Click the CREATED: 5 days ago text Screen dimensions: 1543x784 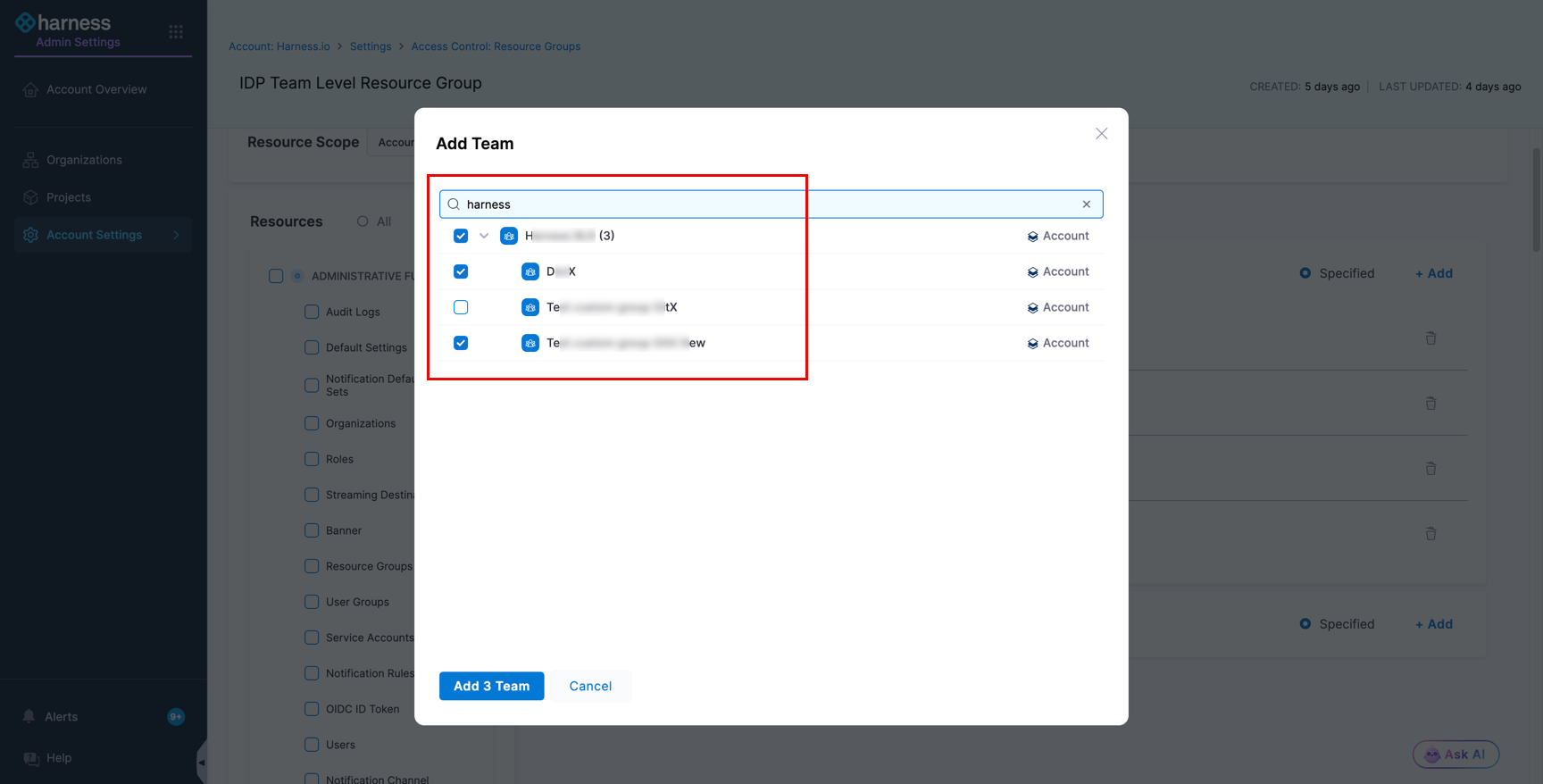[1305, 87]
